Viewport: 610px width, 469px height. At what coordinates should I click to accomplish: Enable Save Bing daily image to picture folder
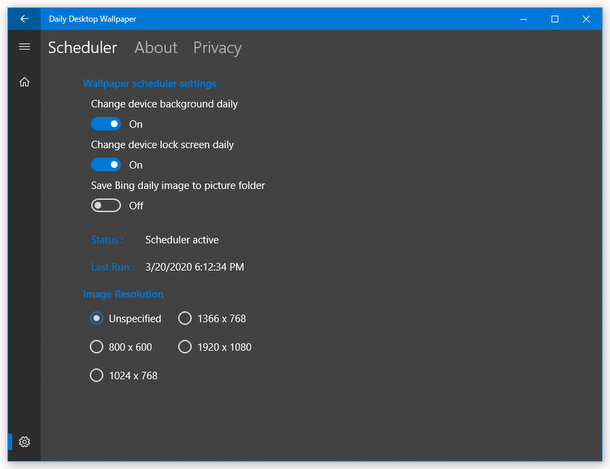[106, 205]
